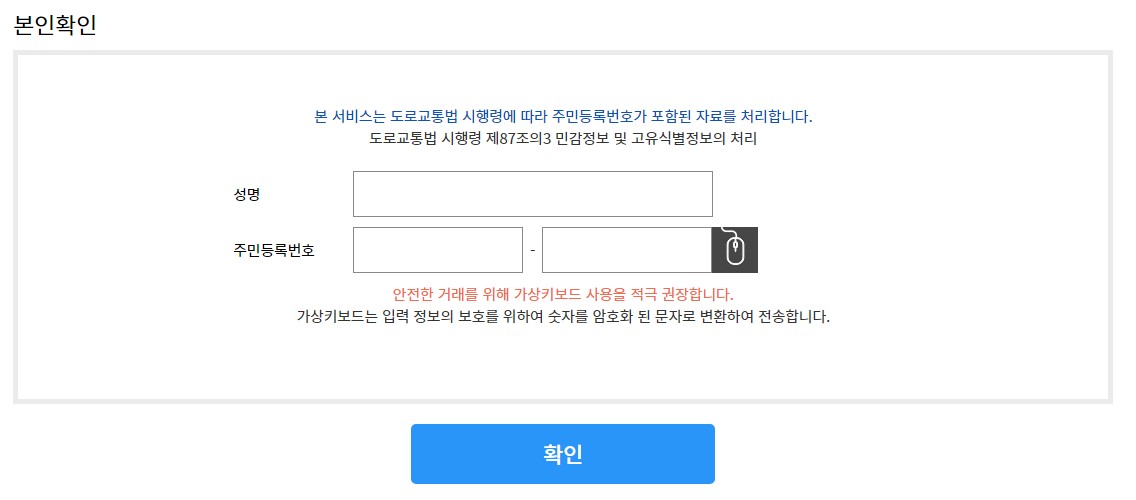Place cursor in resident number back digits field
The height and width of the screenshot is (500, 1136).
[x=627, y=250]
